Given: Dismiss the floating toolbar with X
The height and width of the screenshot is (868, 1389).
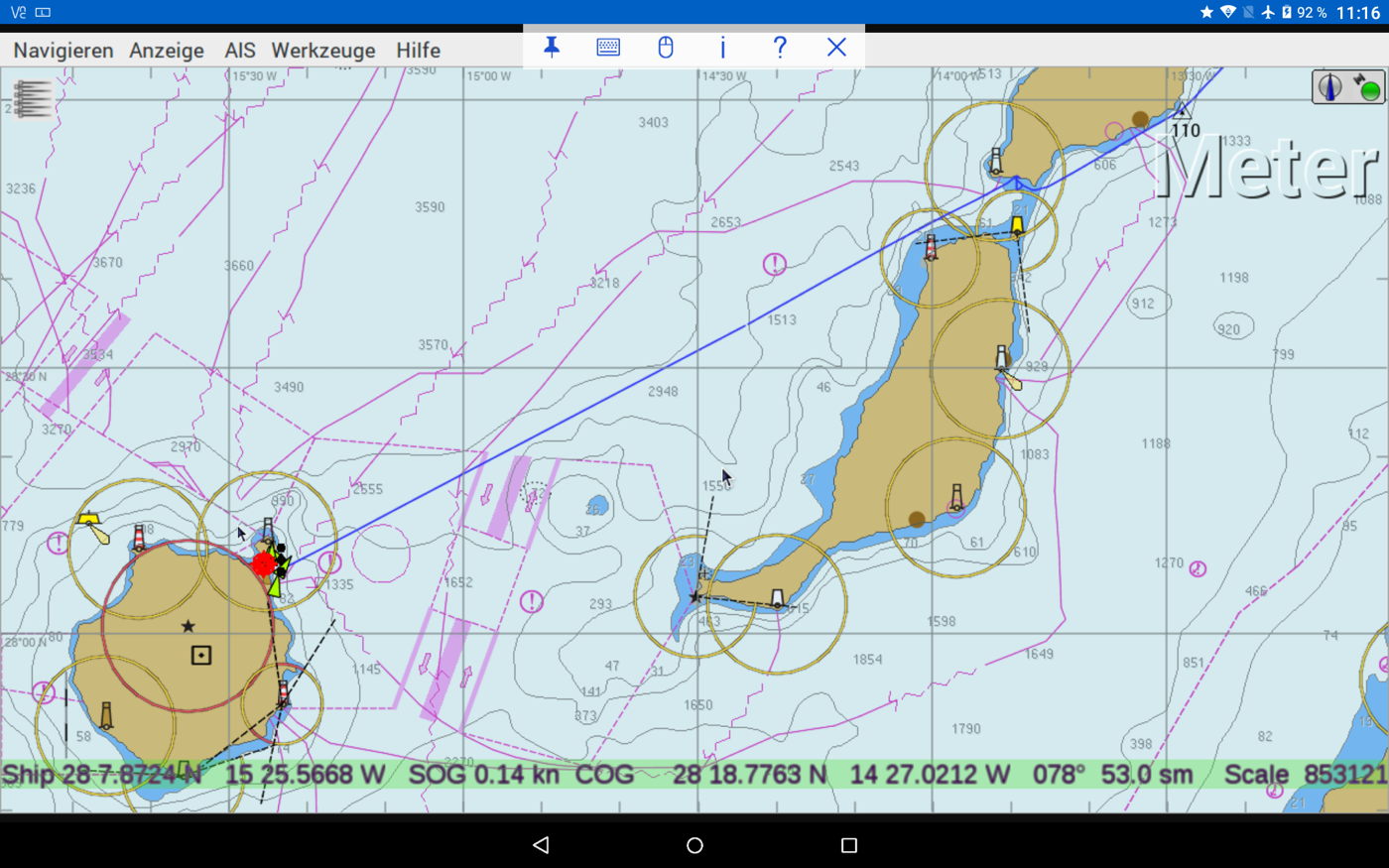Looking at the screenshot, I should click(x=836, y=47).
